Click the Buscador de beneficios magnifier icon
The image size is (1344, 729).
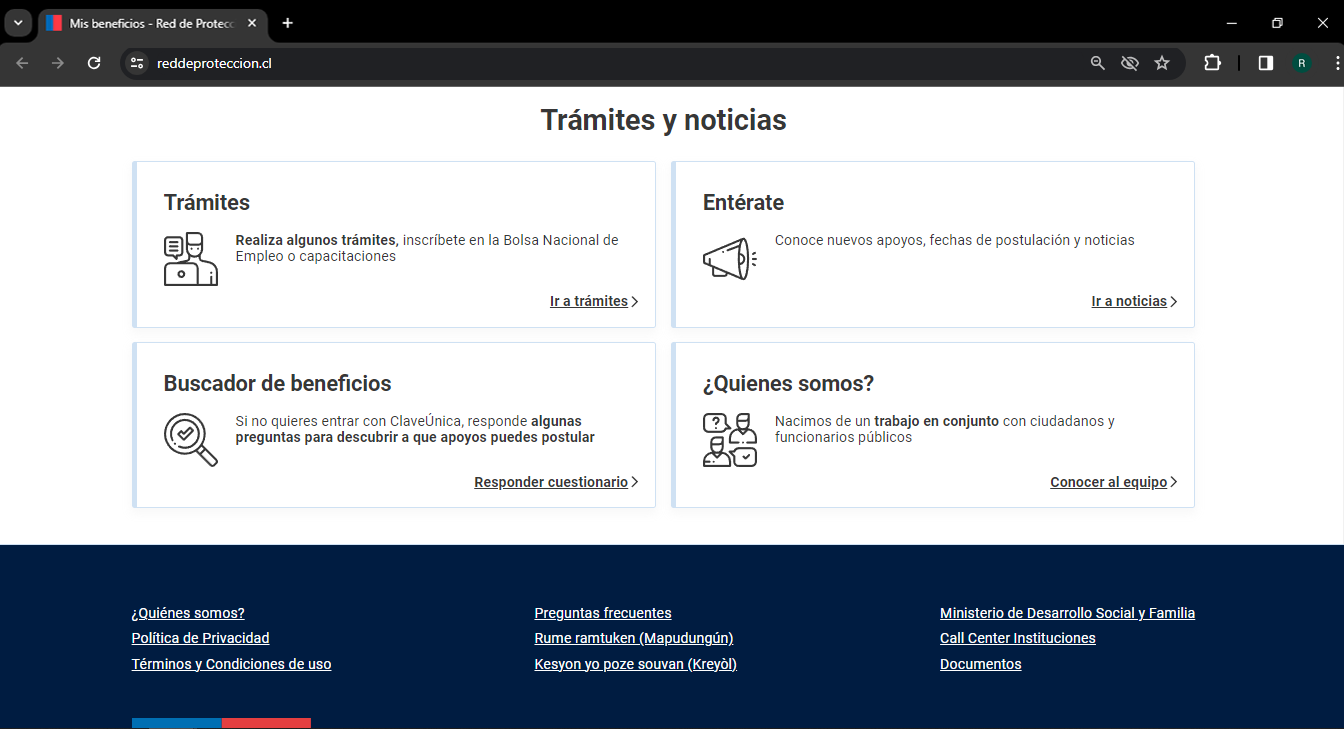coord(190,440)
